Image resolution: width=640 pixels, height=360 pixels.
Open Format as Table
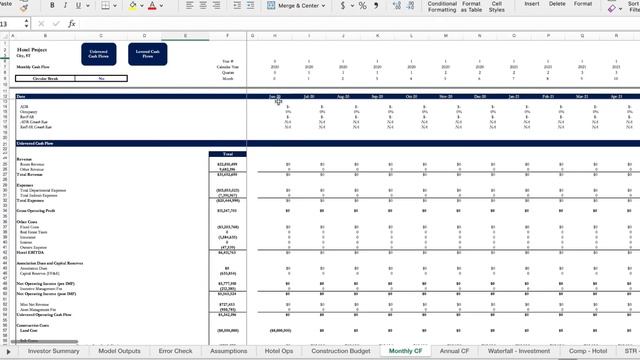click(471, 7)
